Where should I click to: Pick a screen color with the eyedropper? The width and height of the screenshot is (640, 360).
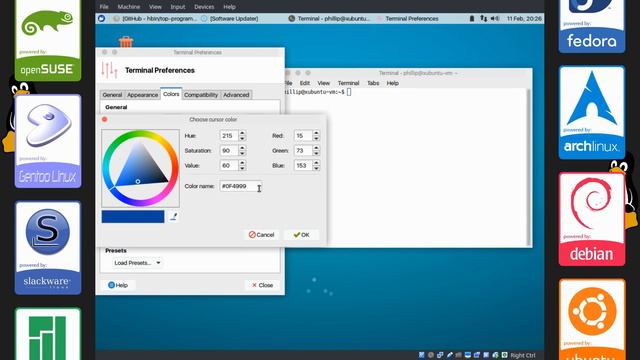pos(173,217)
